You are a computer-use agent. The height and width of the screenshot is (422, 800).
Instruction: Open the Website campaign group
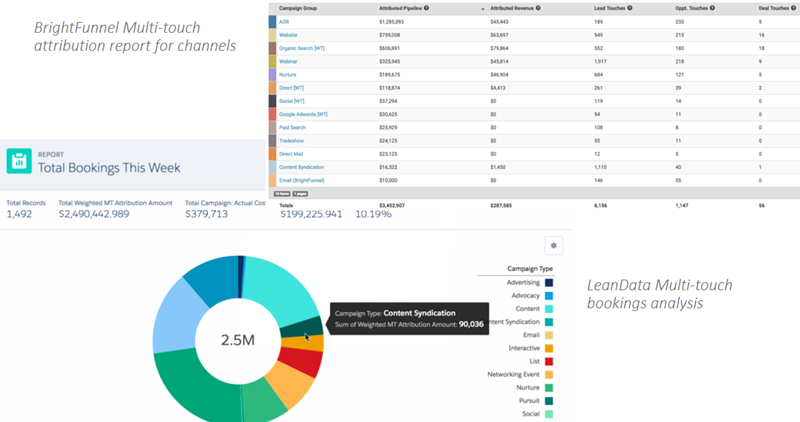[x=288, y=35]
